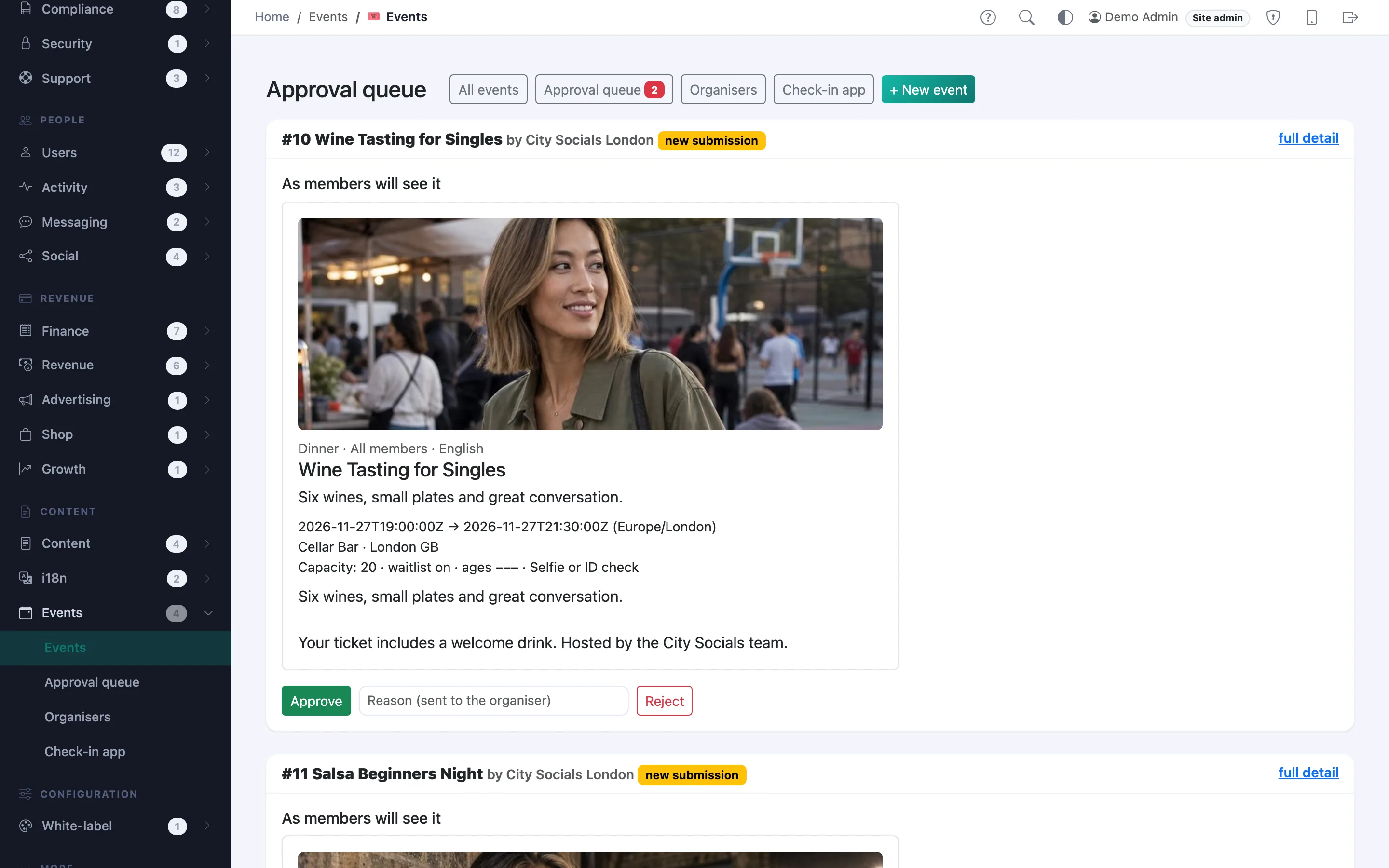This screenshot has width=1389, height=868.
Task: Click the search magnifier icon
Action: pos(1026,17)
